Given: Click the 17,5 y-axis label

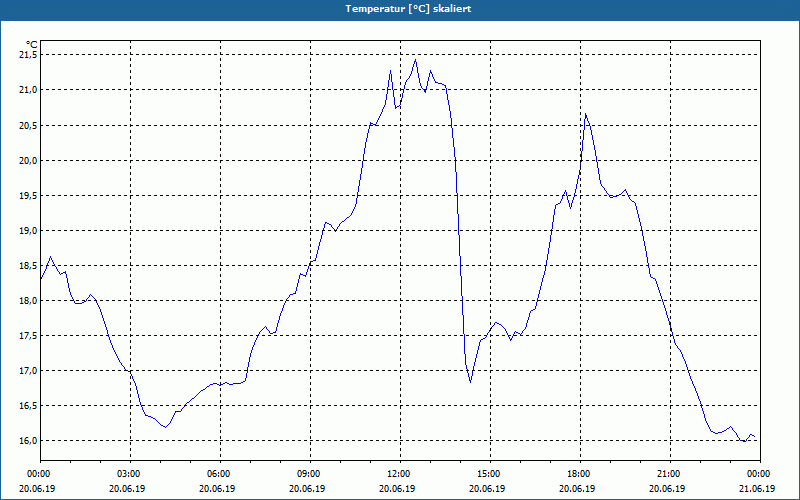Looking at the screenshot, I should (28, 336).
